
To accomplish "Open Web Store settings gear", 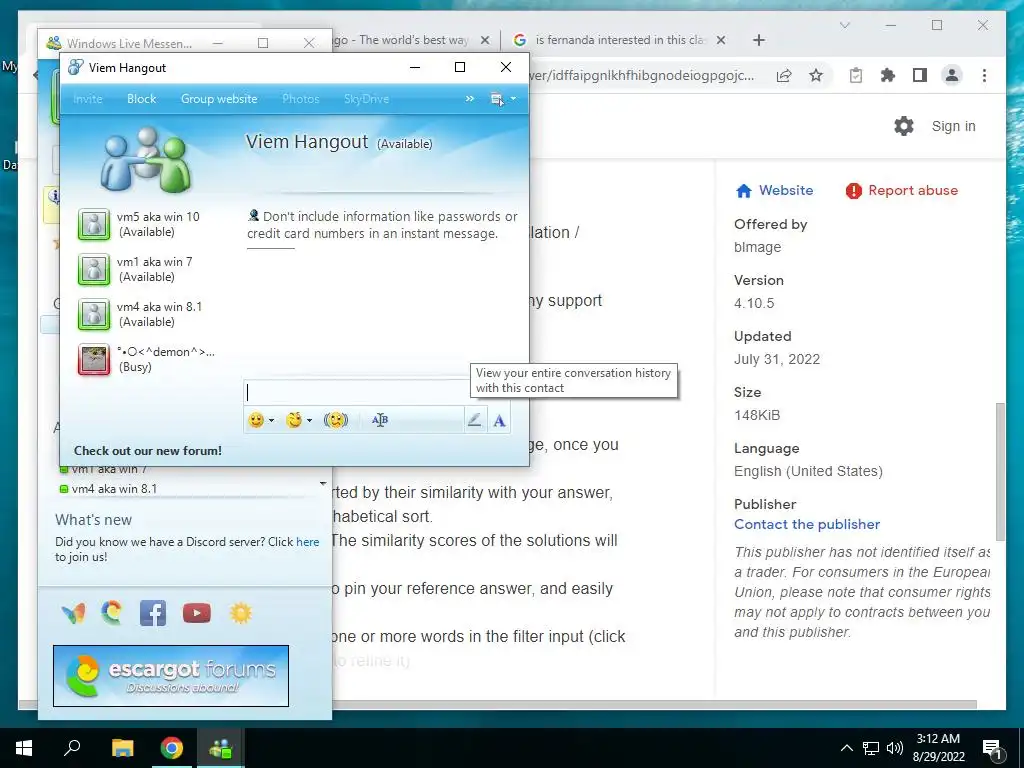I will tap(904, 126).
